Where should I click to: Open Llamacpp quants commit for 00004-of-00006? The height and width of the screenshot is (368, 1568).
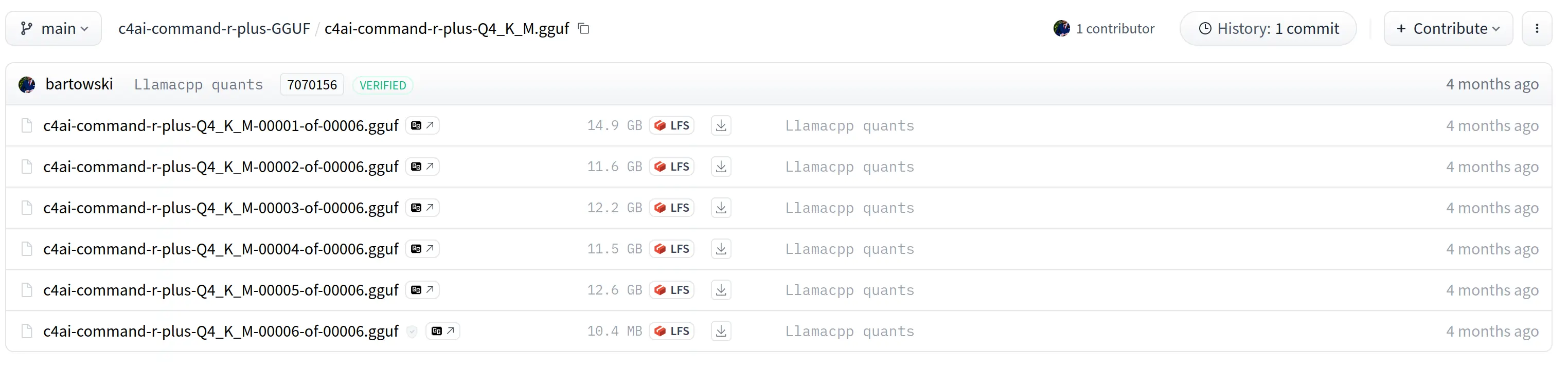point(850,249)
